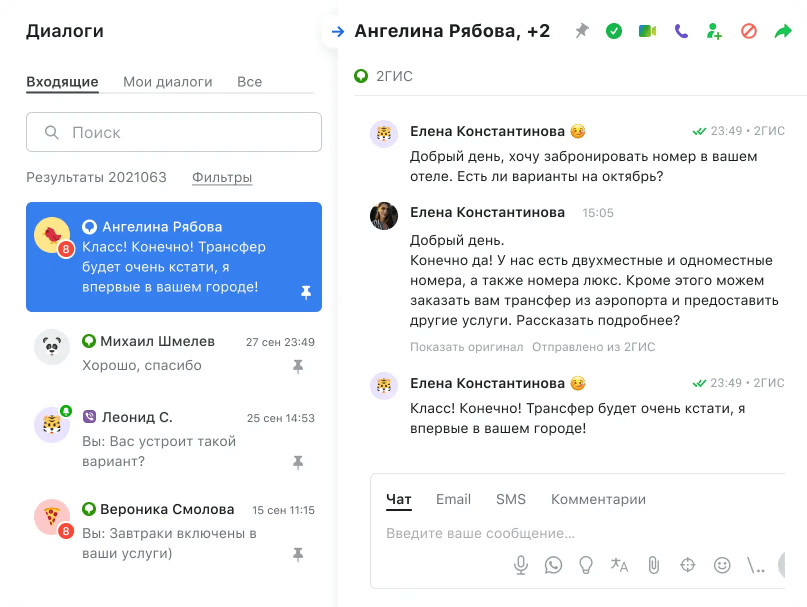Screen dimensions: 807x607
Task: Toggle pin on Михаил Шмелев dialog
Action: coord(298,367)
